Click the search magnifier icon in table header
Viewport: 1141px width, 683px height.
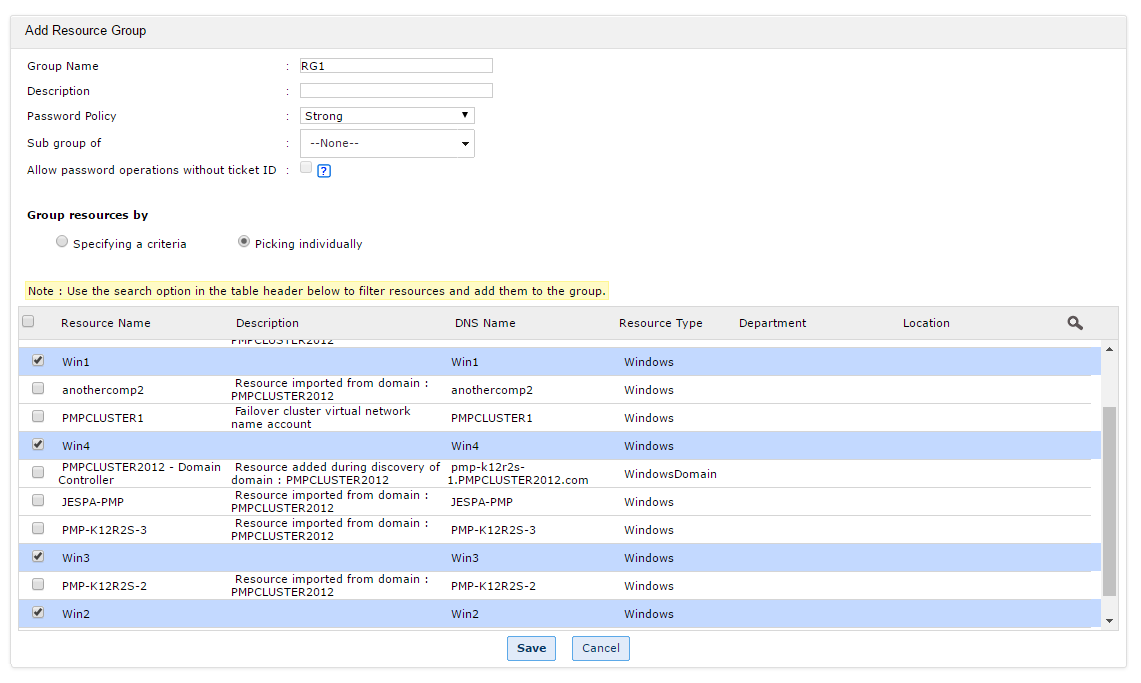[1075, 323]
